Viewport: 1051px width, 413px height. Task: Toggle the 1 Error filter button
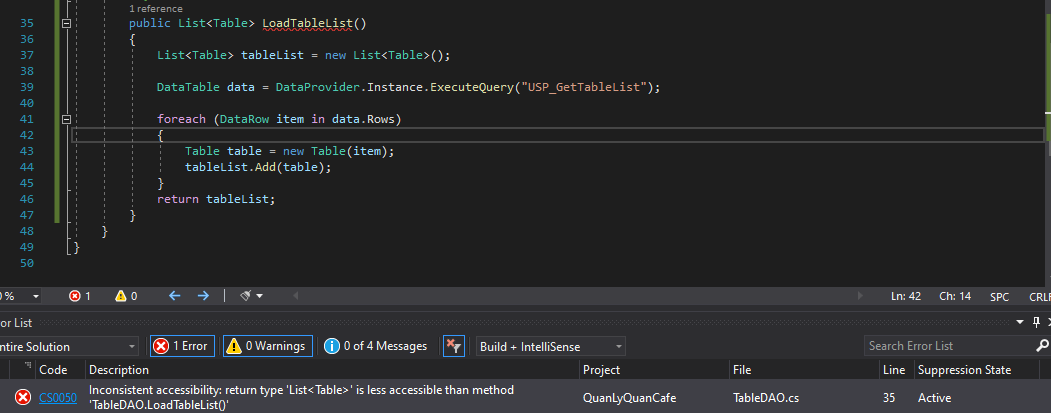click(181, 346)
